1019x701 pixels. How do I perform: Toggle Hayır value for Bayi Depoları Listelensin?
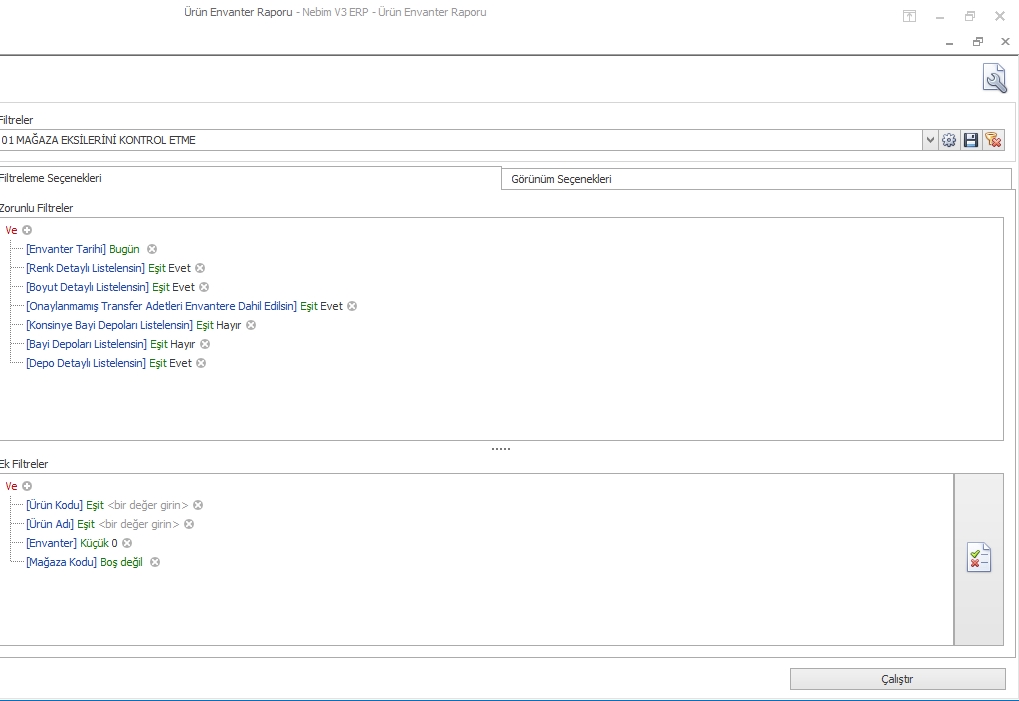tap(183, 344)
